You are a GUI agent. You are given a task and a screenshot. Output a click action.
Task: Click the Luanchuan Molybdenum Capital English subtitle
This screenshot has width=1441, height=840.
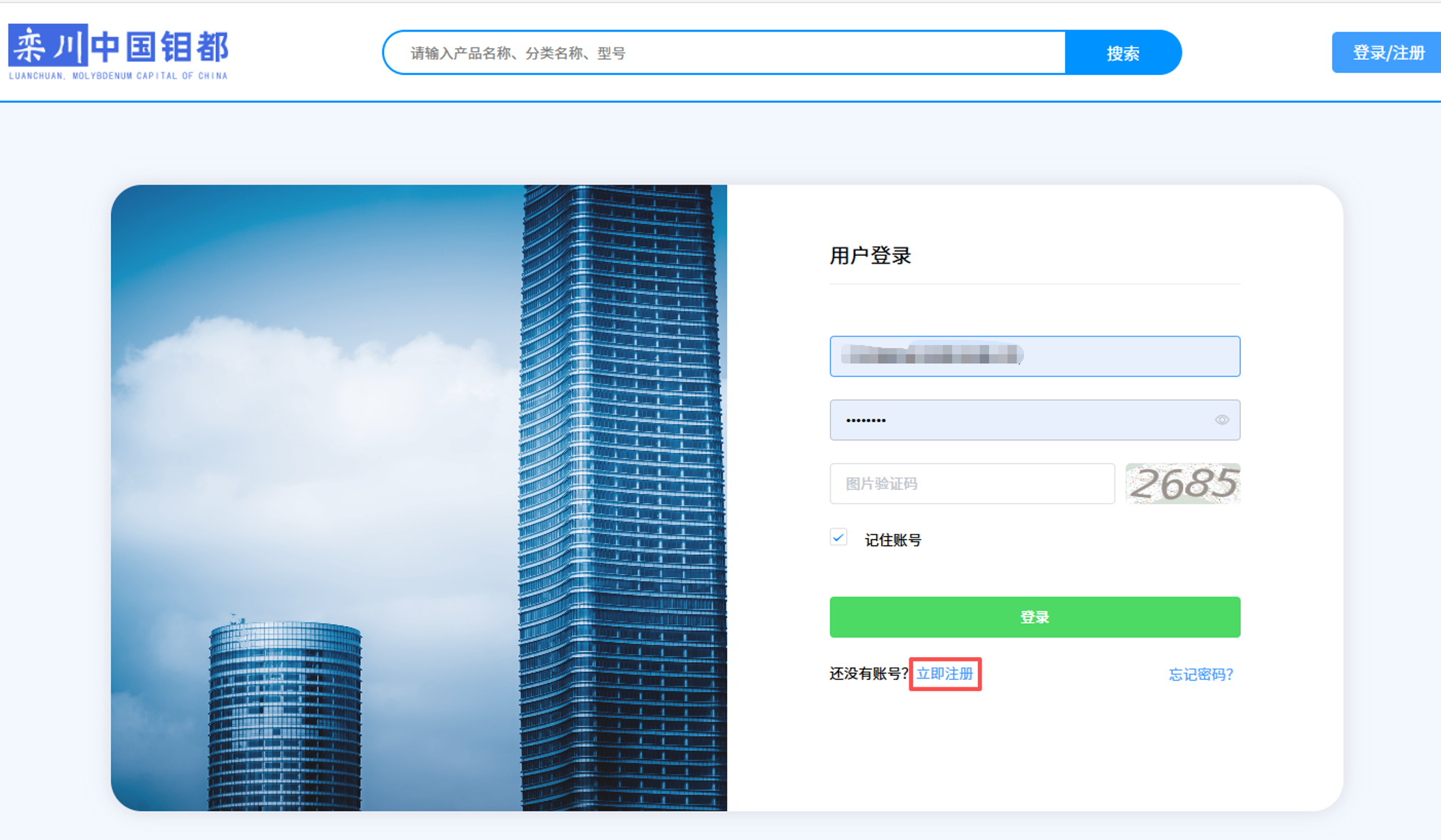click(x=118, y=76)
